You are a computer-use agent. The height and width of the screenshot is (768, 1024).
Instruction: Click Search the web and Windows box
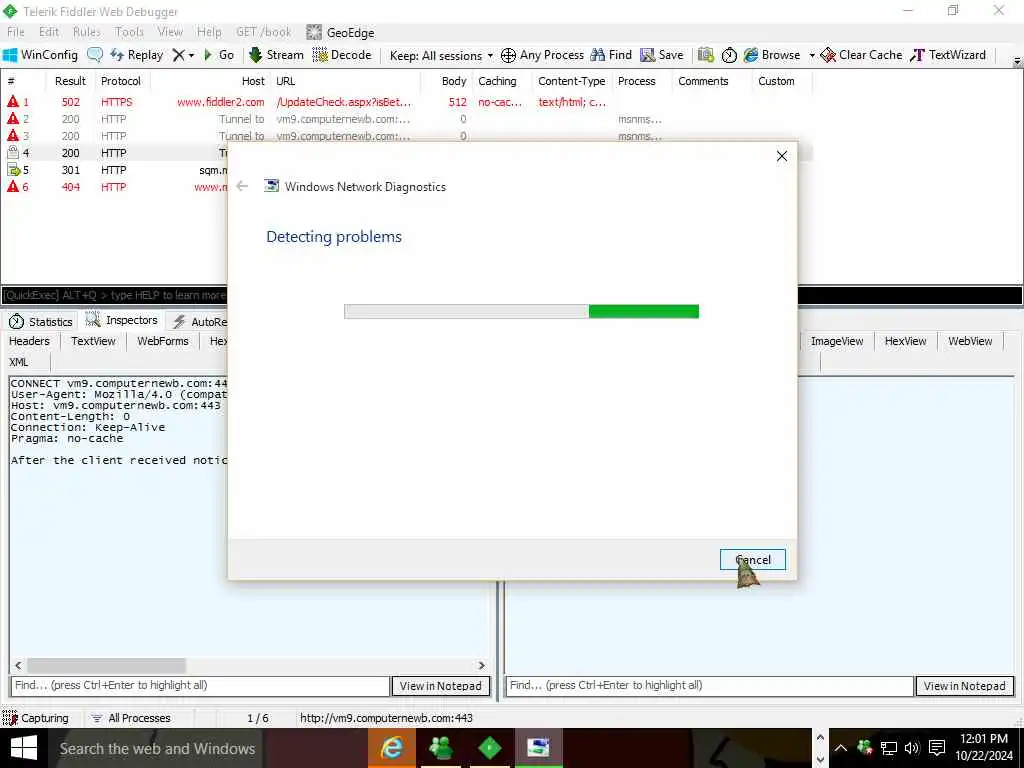(157, 748)
